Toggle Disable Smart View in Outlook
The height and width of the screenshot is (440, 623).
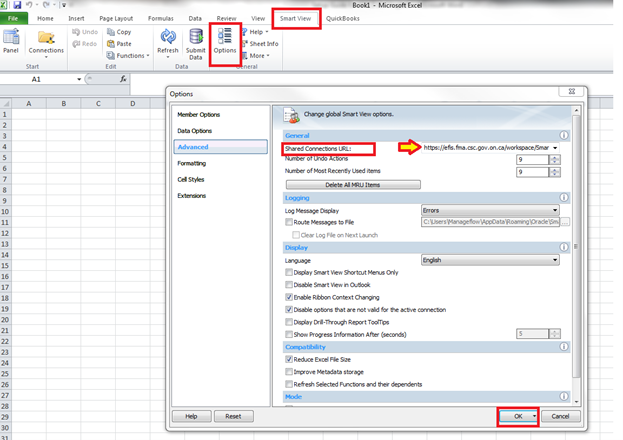290,285
